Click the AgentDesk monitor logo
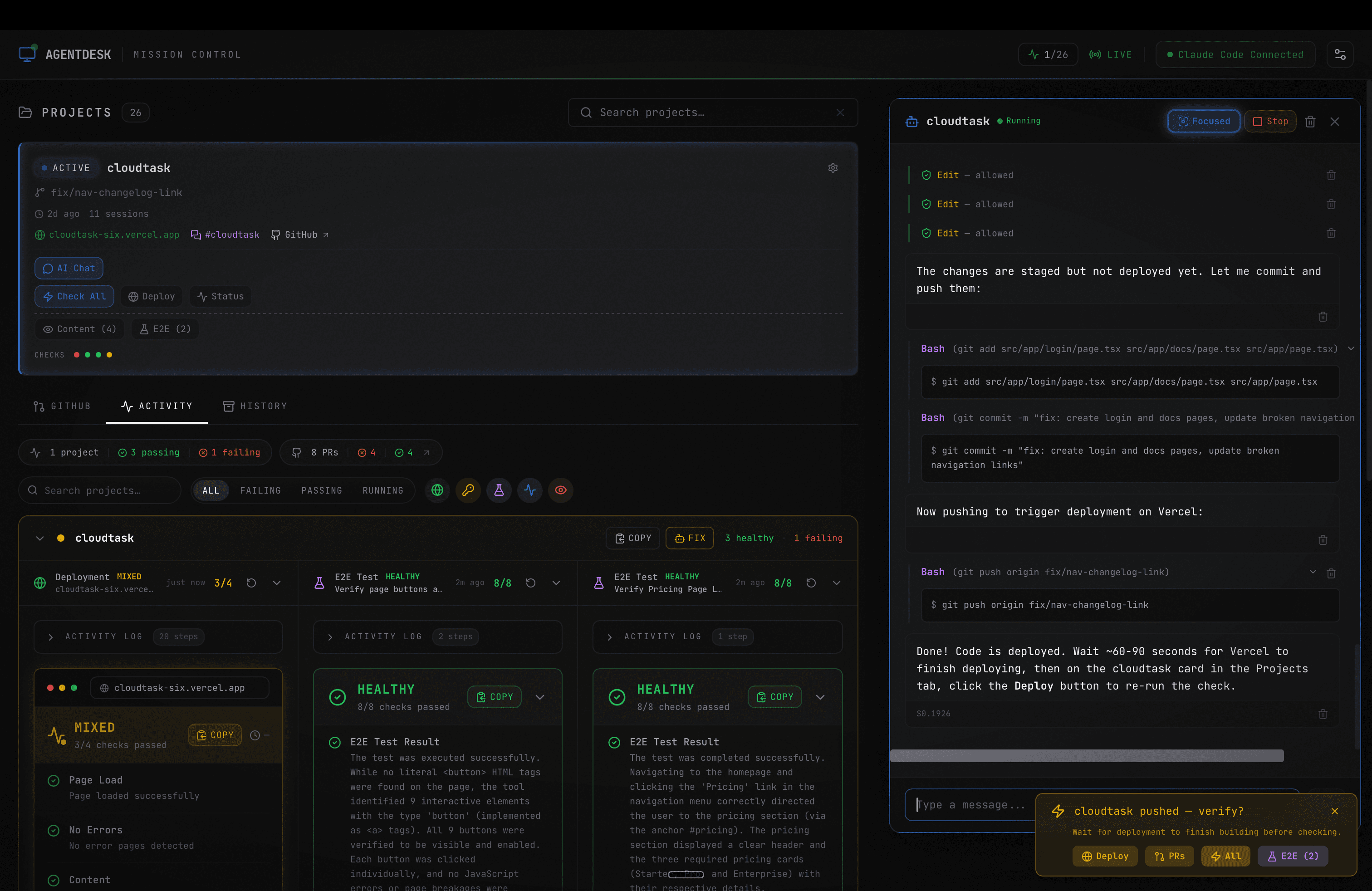 coord(28,54)
